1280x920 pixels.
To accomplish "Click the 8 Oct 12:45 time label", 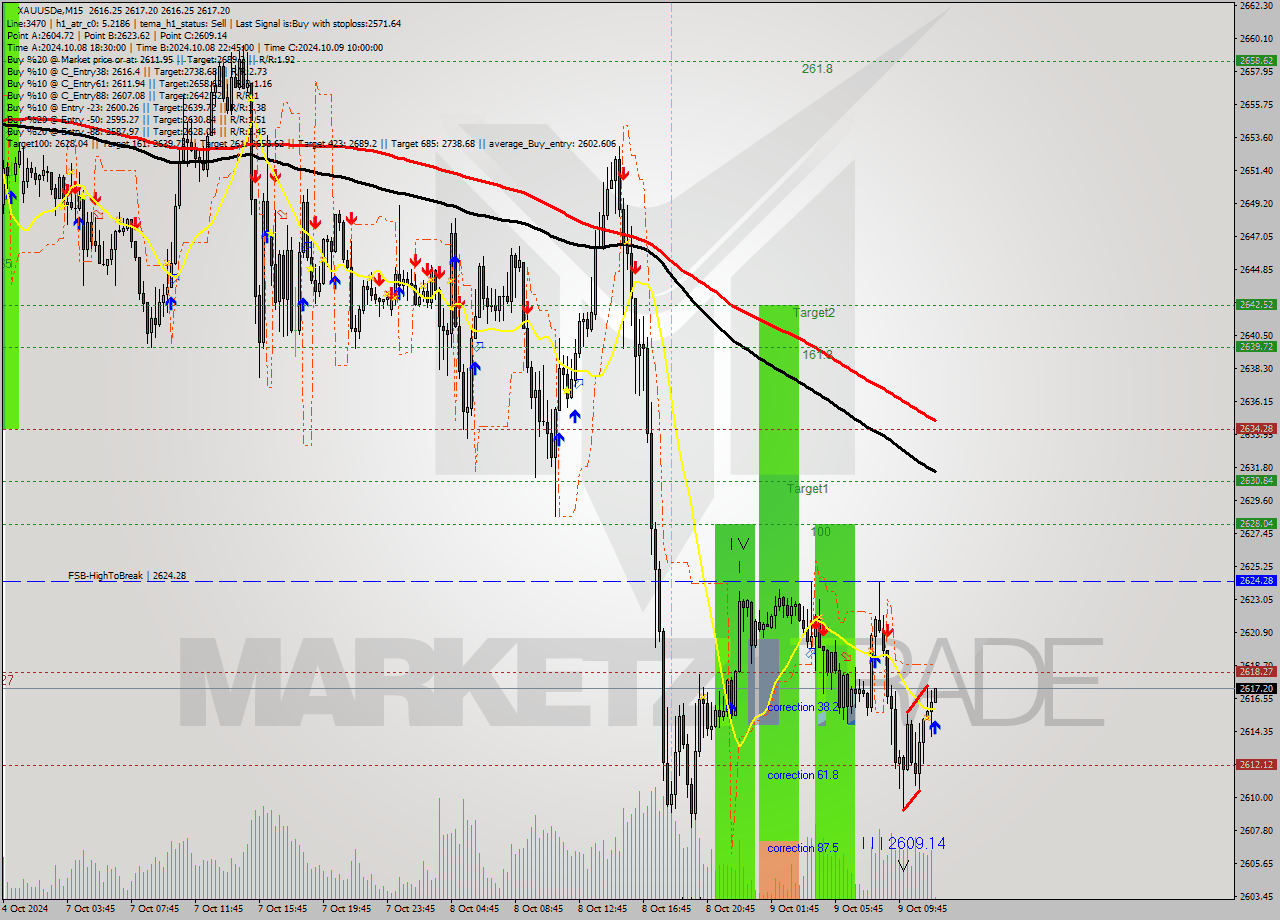I will [602, 909].
